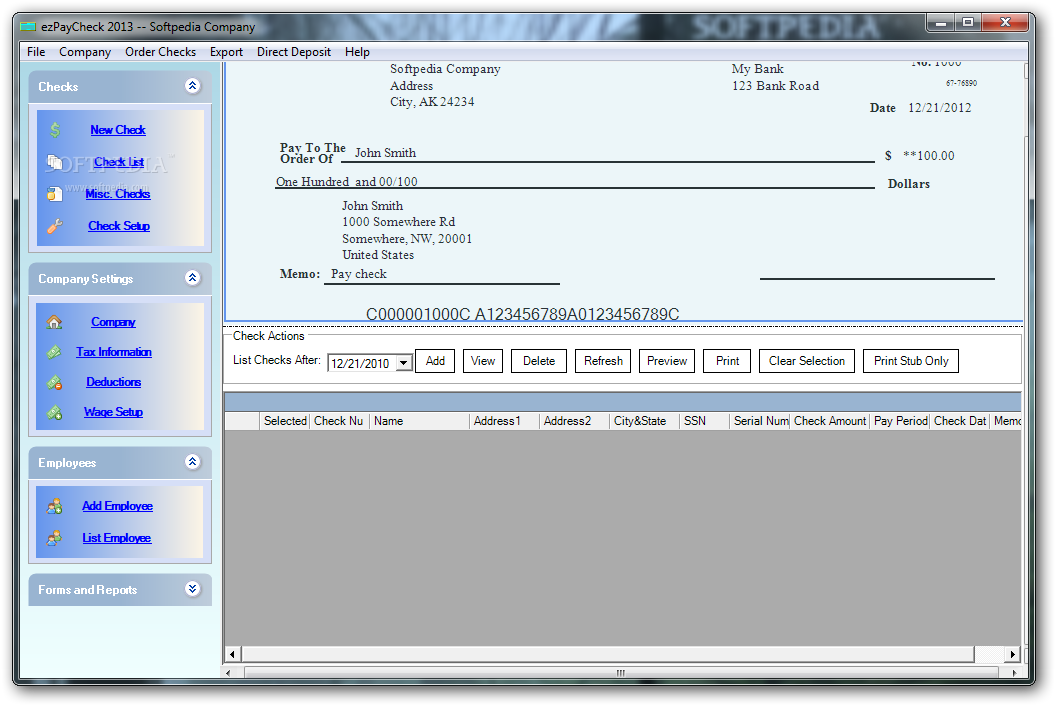Refresh the check list
The width and height of the screenshot is (1056, 706).
pyautogui.click(x=603, y=361)
